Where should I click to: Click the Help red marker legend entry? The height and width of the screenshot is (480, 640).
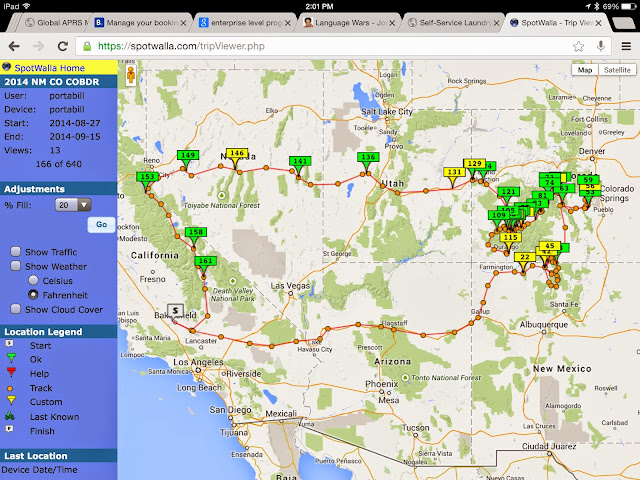coord(39,373)
